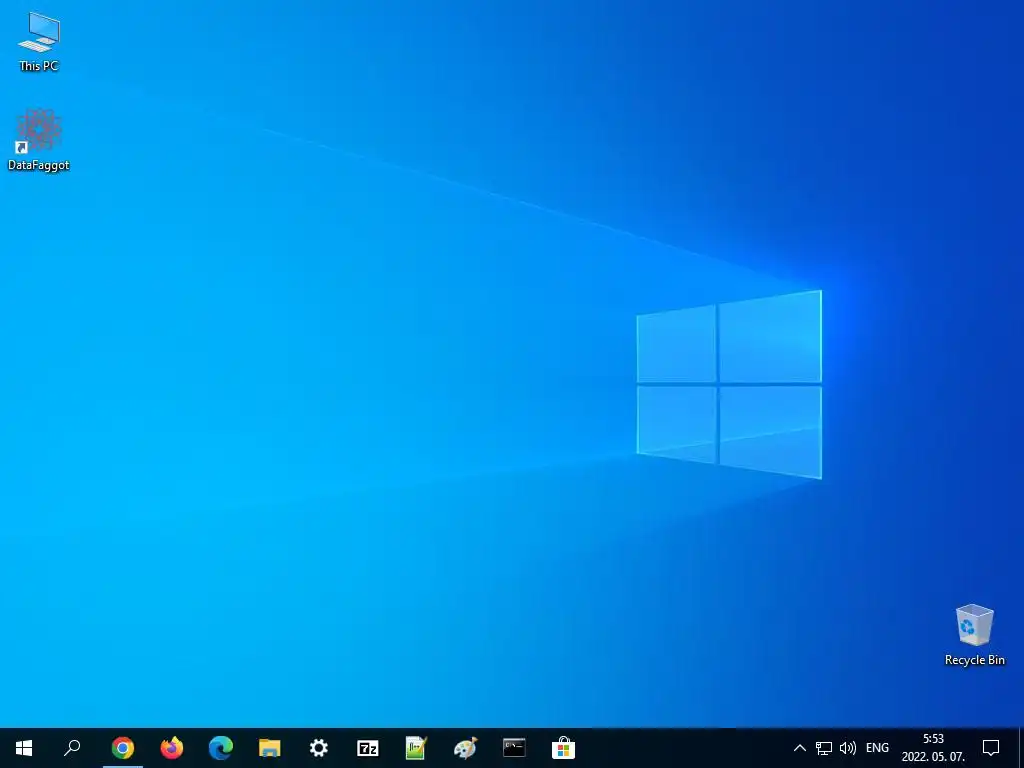
Task: Expand hidden tray icons chevron
Action: 799,748
